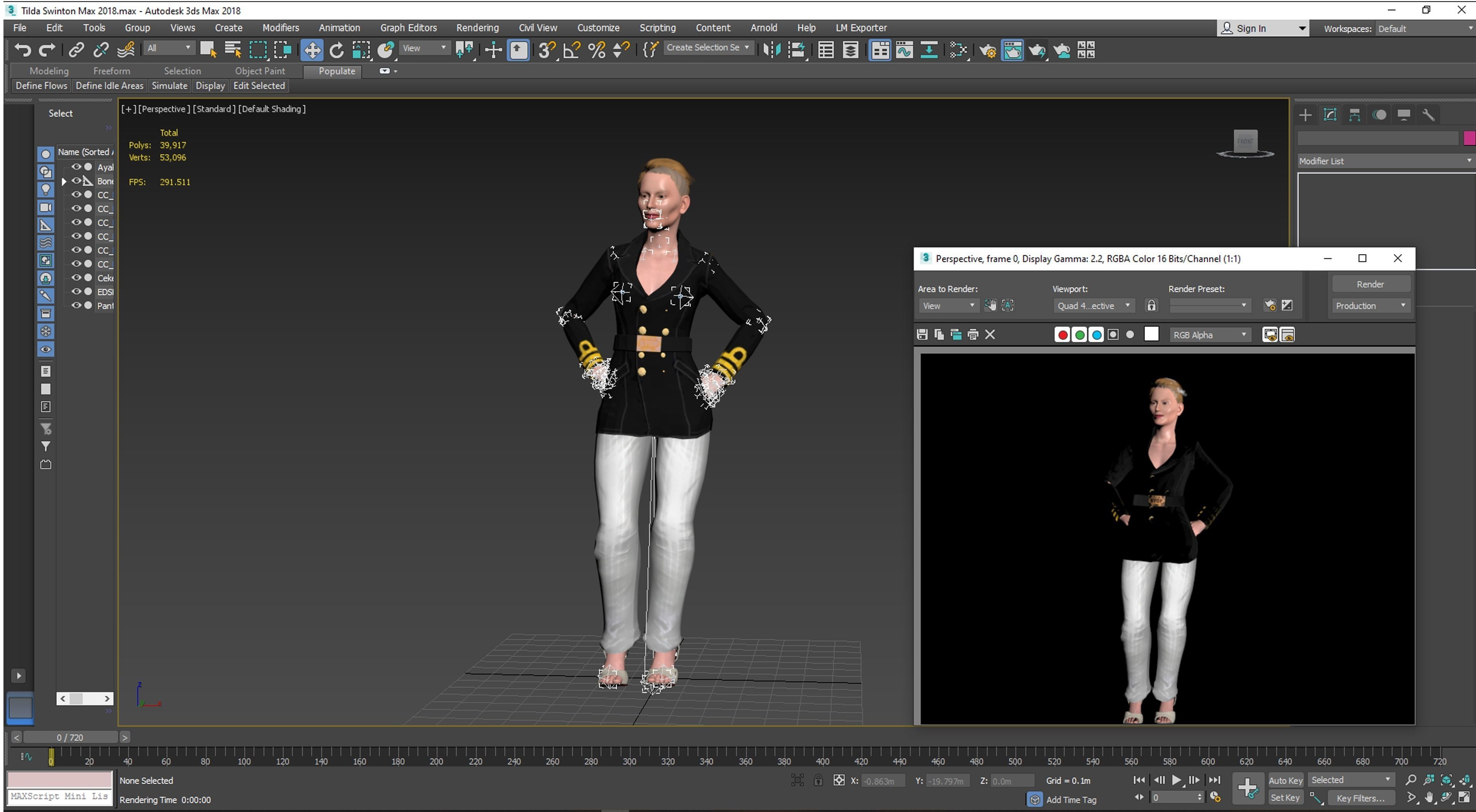Toggle visibility eye of Ceke object
1476x812 pixels.
(x=76, y=277)
